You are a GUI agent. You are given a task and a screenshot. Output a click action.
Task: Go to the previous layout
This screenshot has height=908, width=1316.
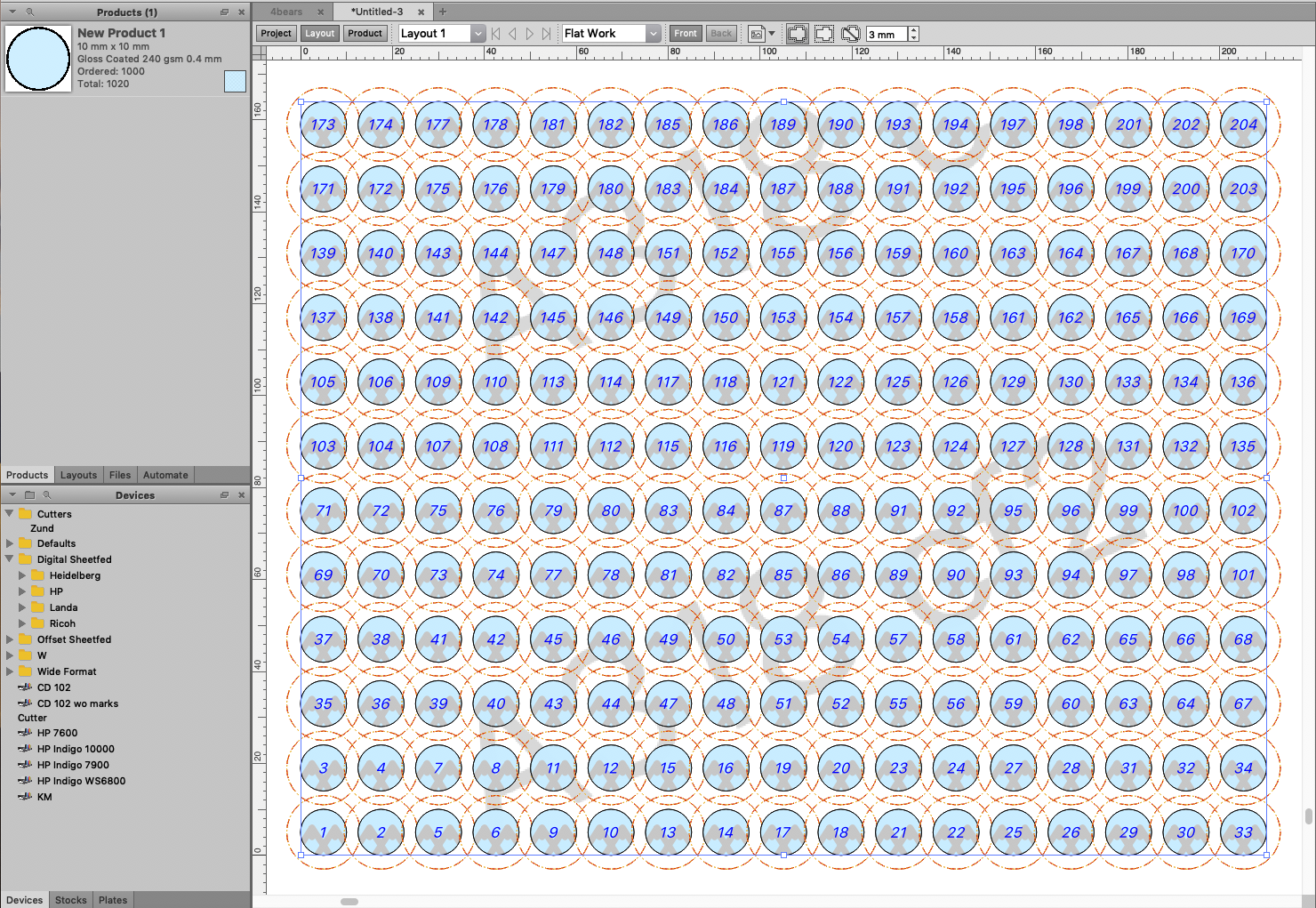pos(512,34)
